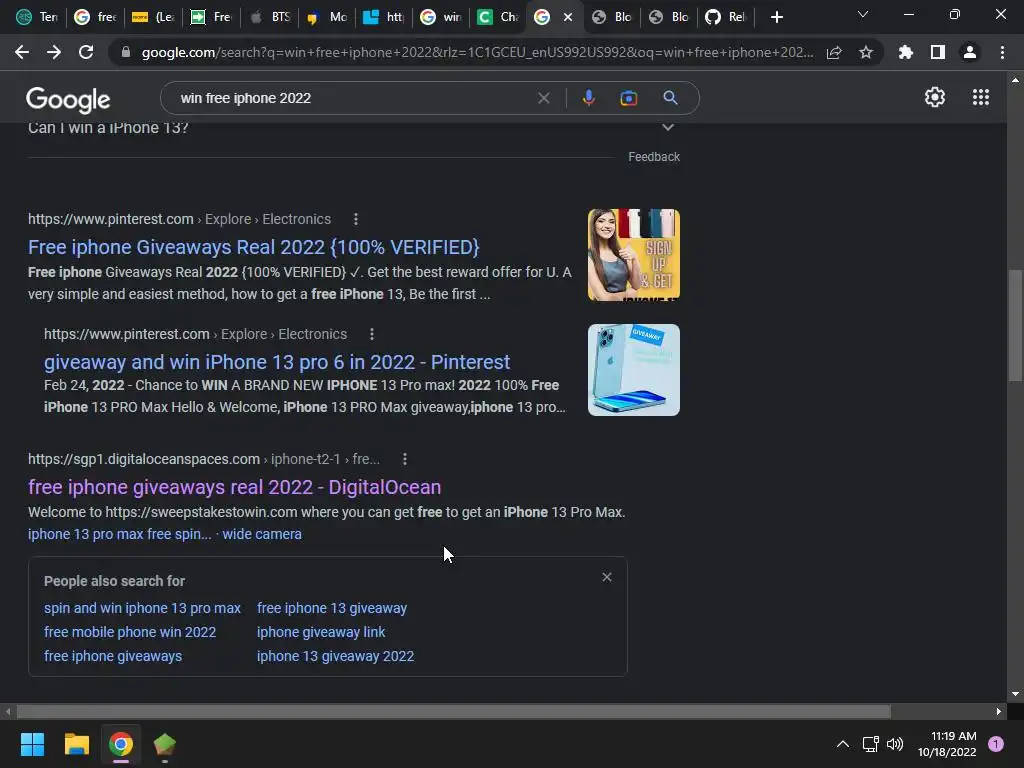Open more options for DigitalOcean result
This screenshot has height=768, width=1024.
(x=405, y=459)
